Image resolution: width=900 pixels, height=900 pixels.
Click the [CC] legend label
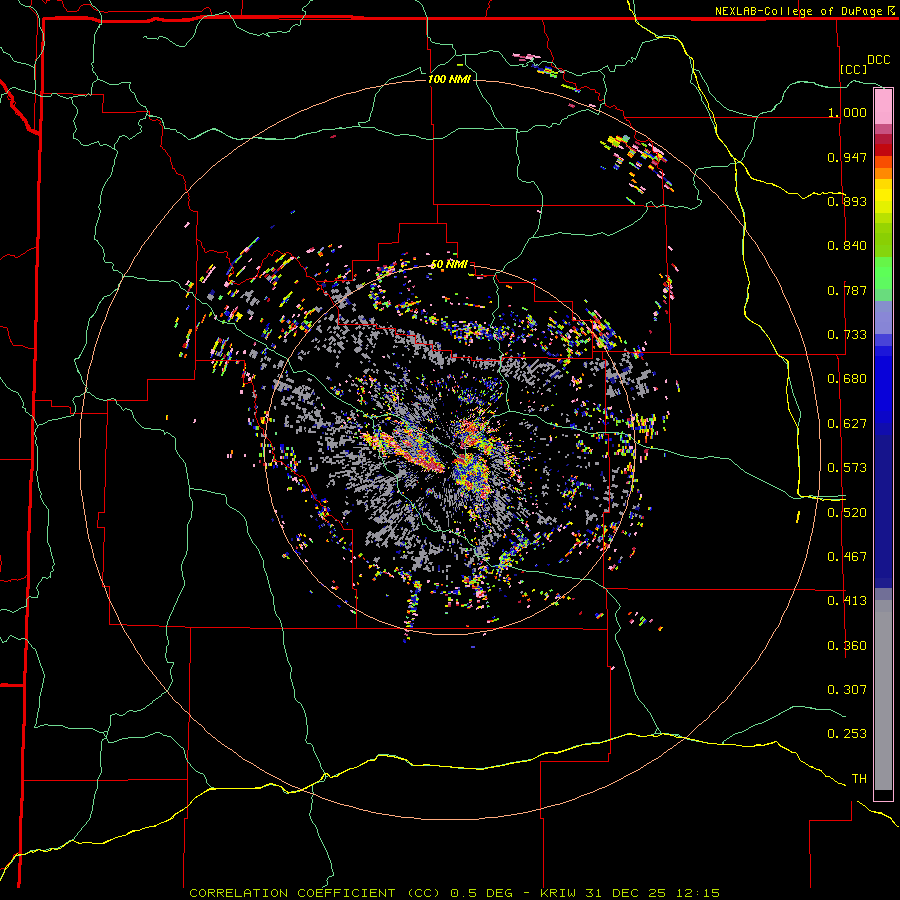point(853,69)
